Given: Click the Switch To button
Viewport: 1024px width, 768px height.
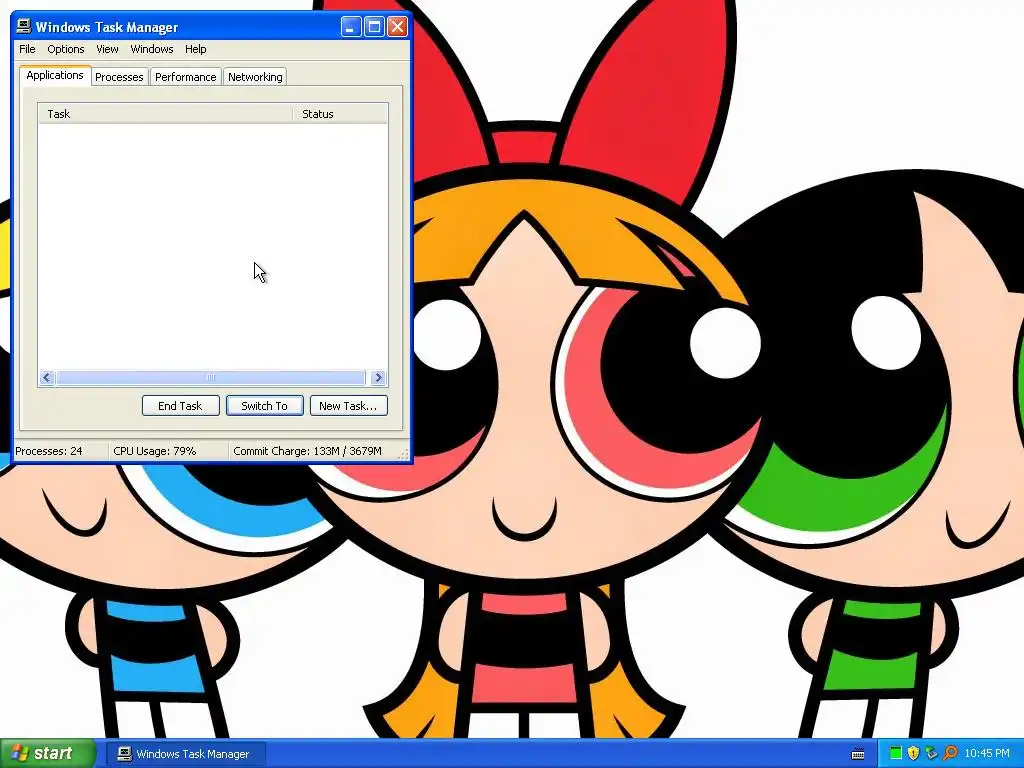Looking at the screenshot, I should (x=264, y=406).
